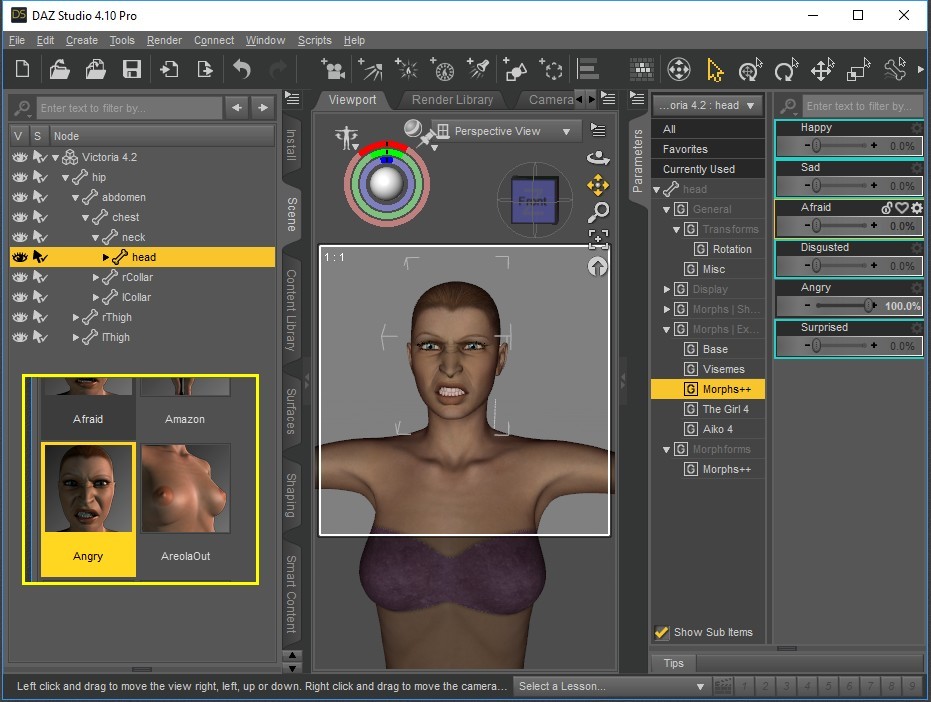Toggle favorite heart on Afraid slider

pyautogui.click(x=902, y=208)
